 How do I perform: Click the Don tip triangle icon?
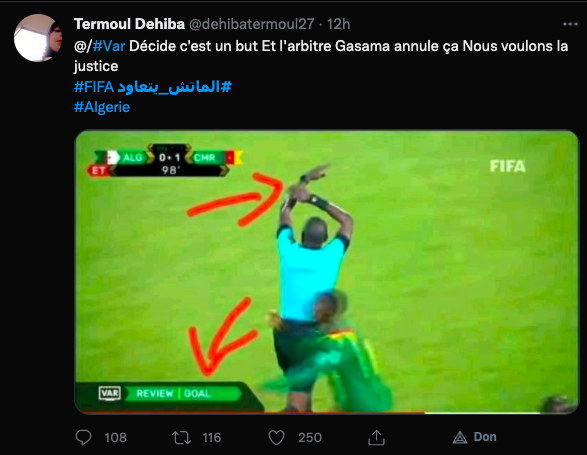460,437
